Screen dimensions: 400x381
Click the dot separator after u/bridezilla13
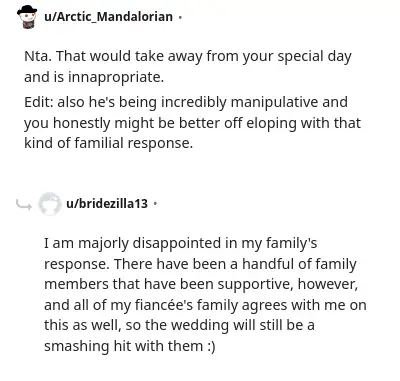pos(155,203)
